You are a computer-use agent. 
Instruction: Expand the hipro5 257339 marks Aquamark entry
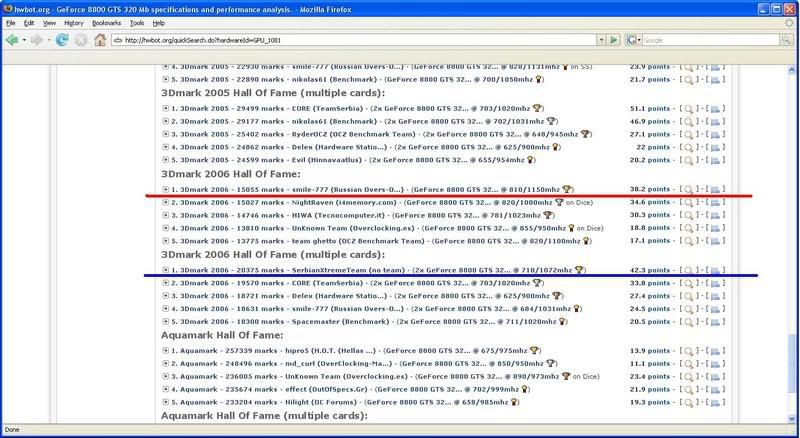(x=165, y=350)
